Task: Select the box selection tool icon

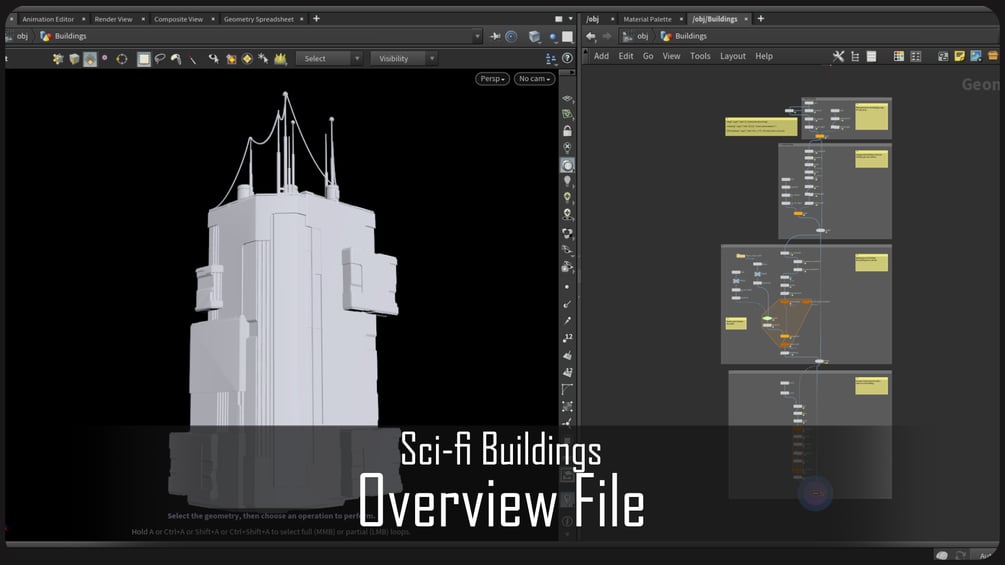Action: point(144,59)
